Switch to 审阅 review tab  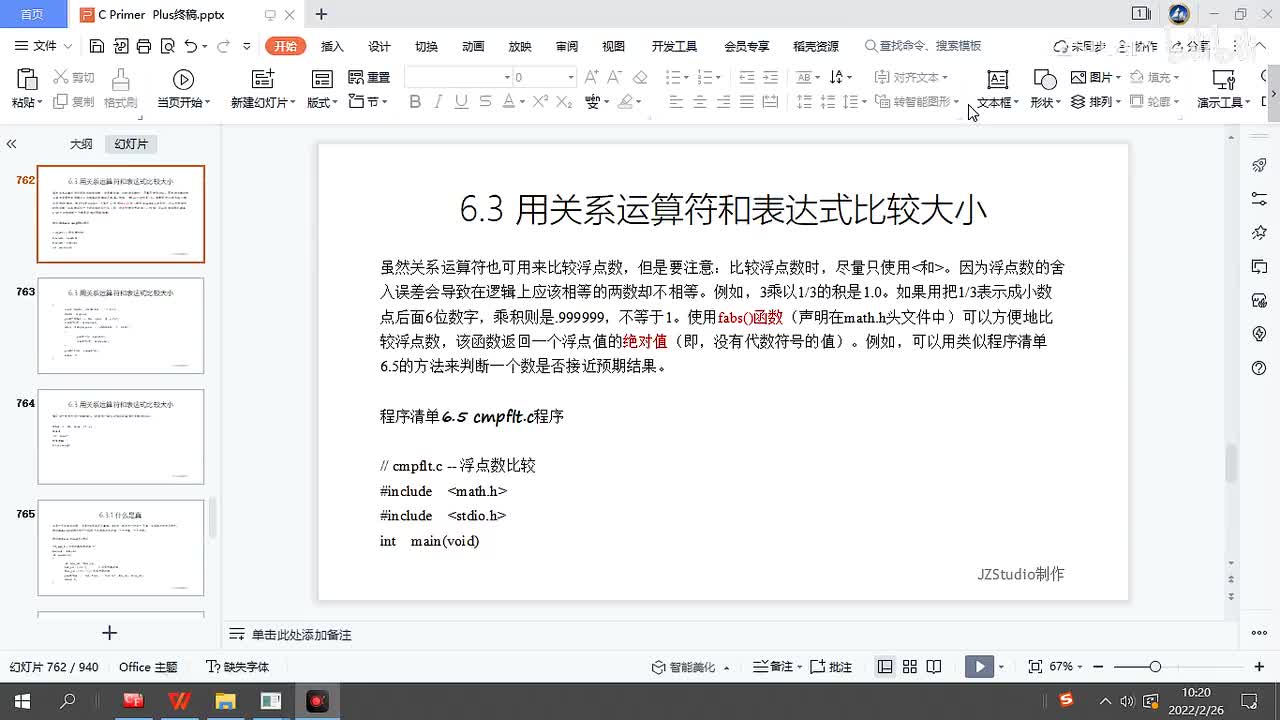567,46
